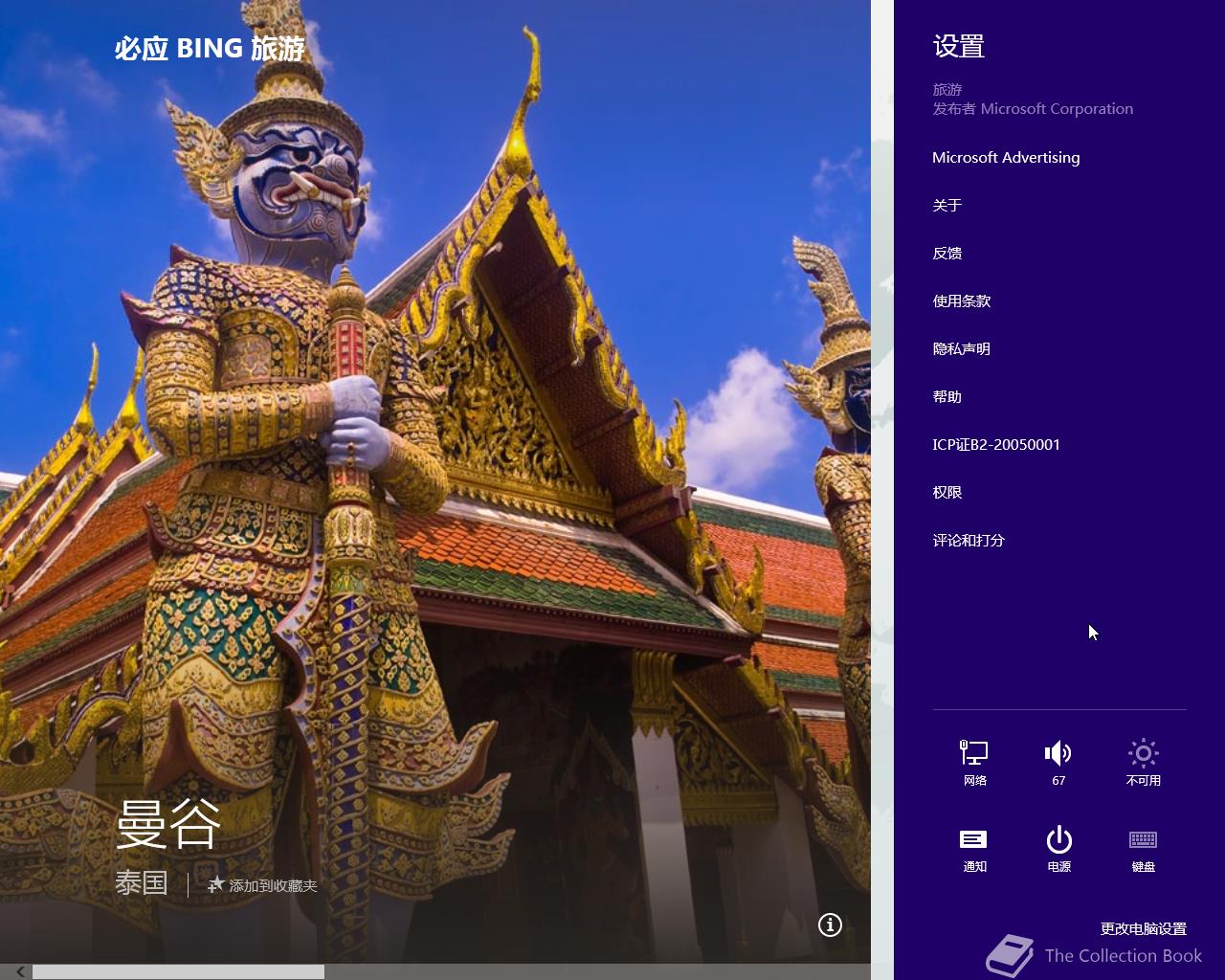
Task: Click the ICP证B2-20050001 entry
Action: [996, 444]
